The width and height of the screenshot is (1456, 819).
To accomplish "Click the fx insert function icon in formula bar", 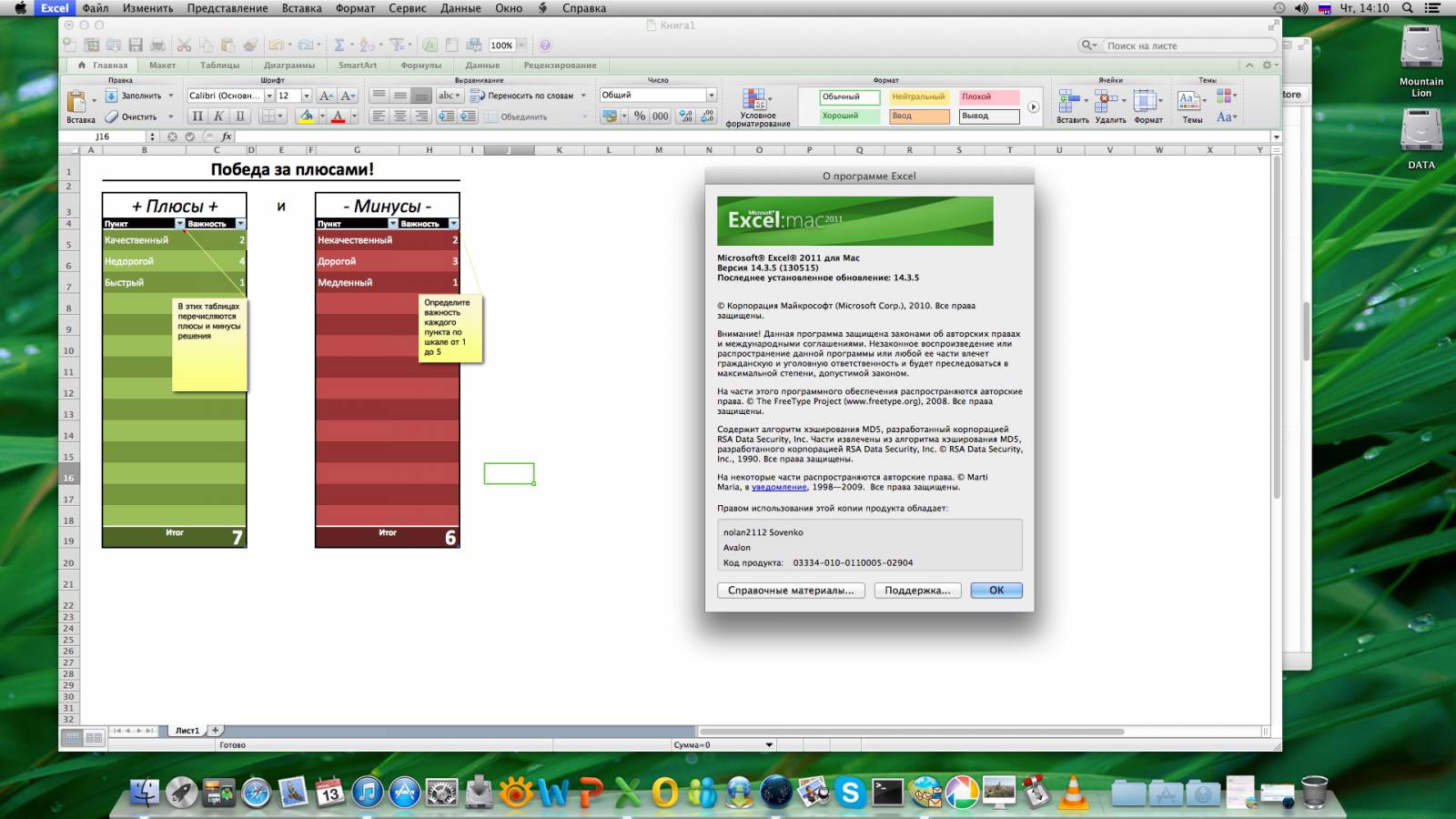I will click(x=227, y=136).
